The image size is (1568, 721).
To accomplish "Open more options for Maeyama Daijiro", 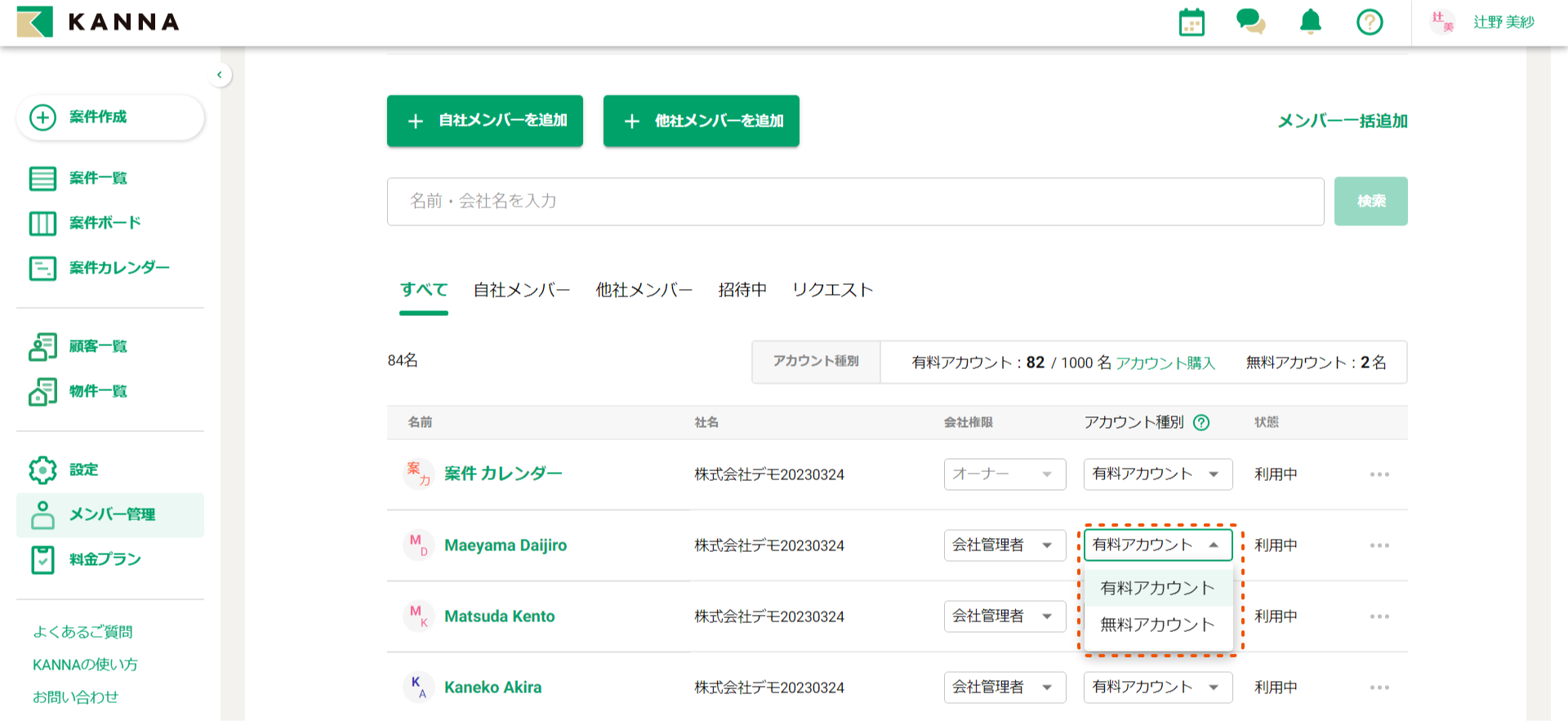I will [x=1379, y=545].
